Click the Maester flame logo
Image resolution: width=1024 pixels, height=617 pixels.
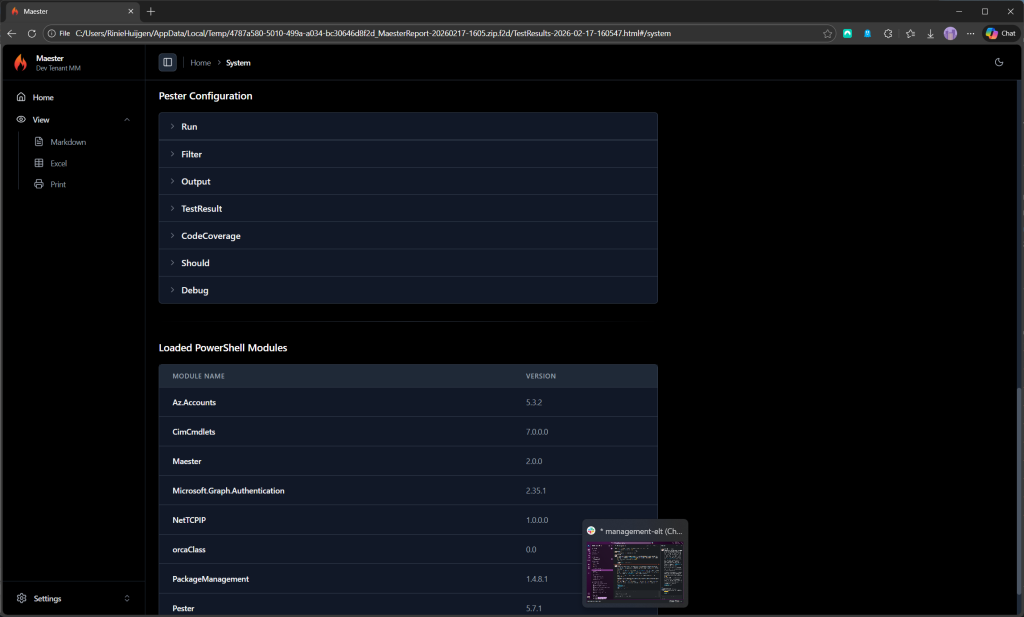pyautogui.click(x=21, y=63)
